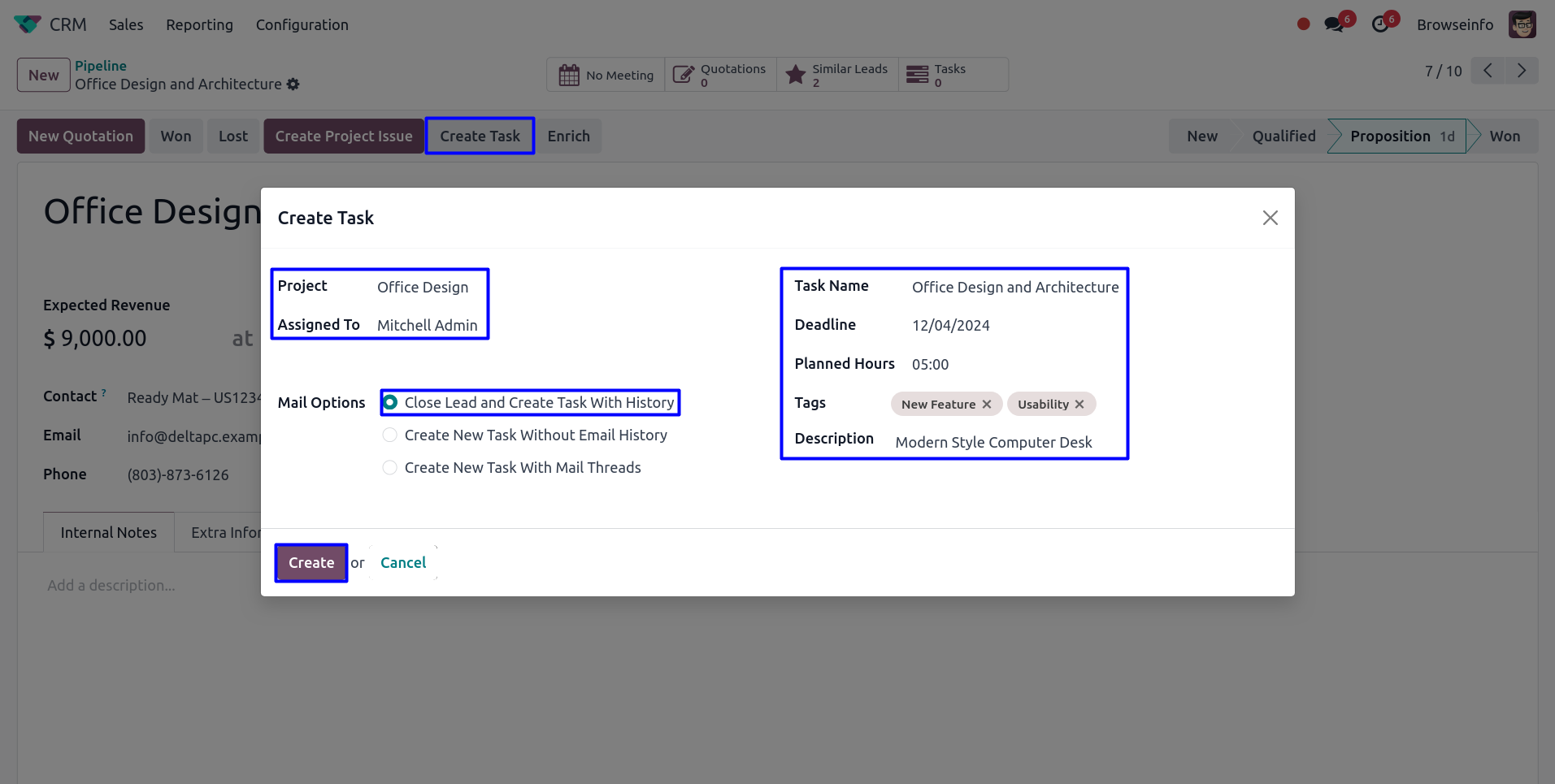Image resolution: width=1555 pixels, height=784 pixels.
Task: Go to the next record arrow
Action: [x=1522, y=71]
